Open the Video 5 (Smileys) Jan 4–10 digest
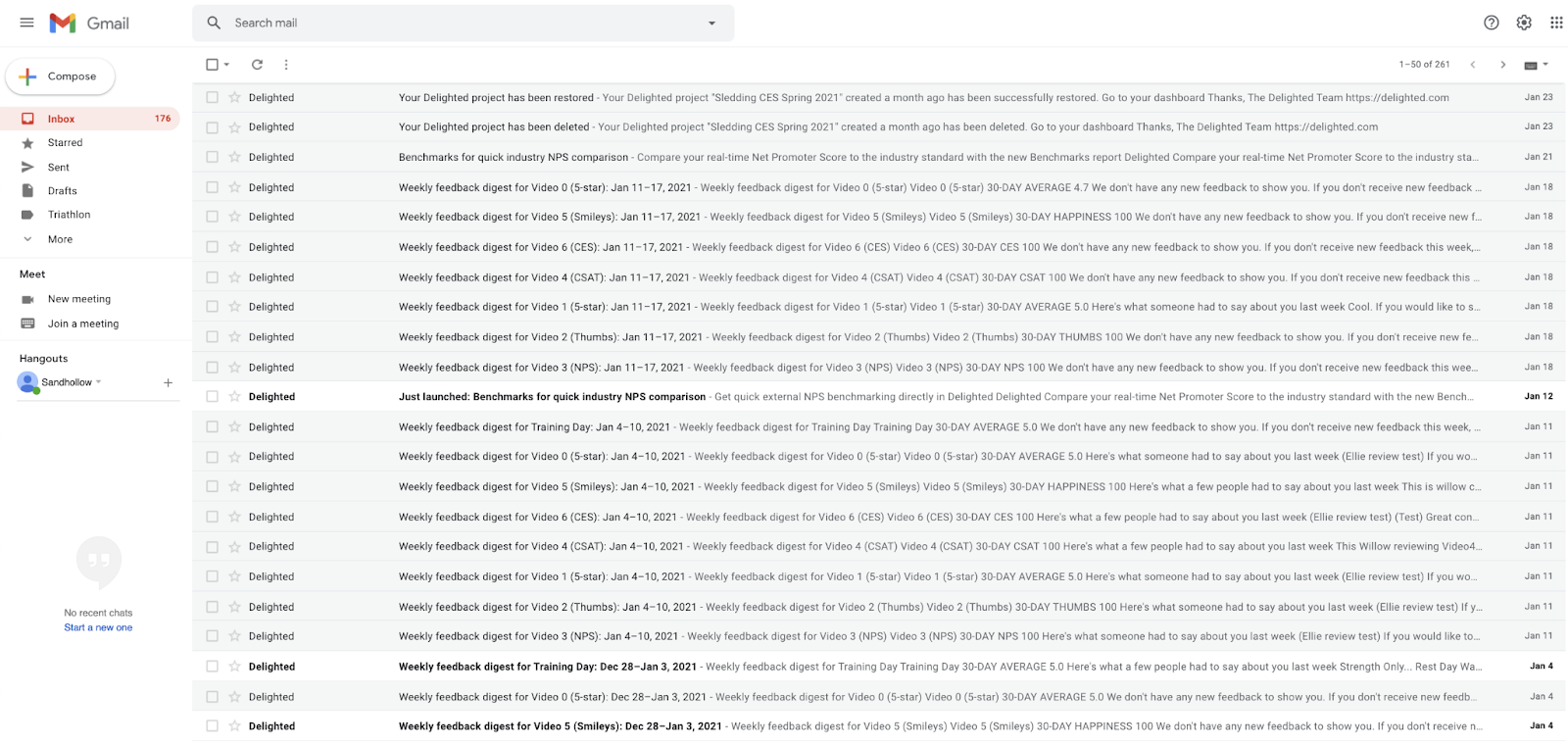Viewport: 1568px width, 747px height. (x=879, y=486)
